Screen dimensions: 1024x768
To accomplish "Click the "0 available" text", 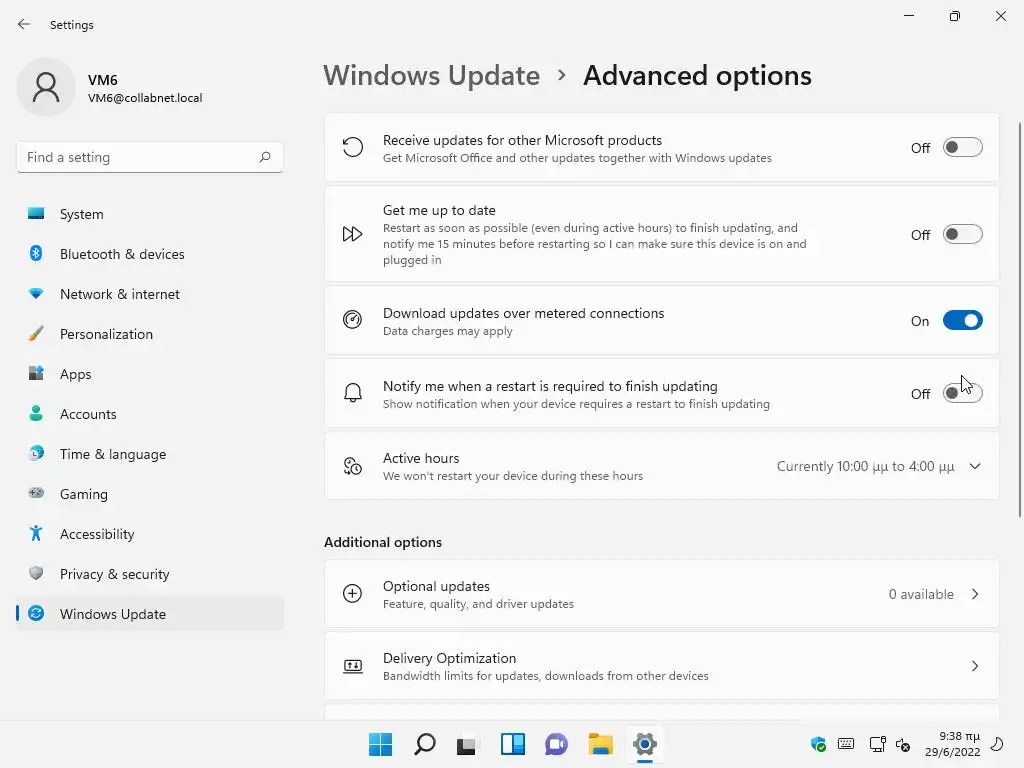I will pos(921,594).
